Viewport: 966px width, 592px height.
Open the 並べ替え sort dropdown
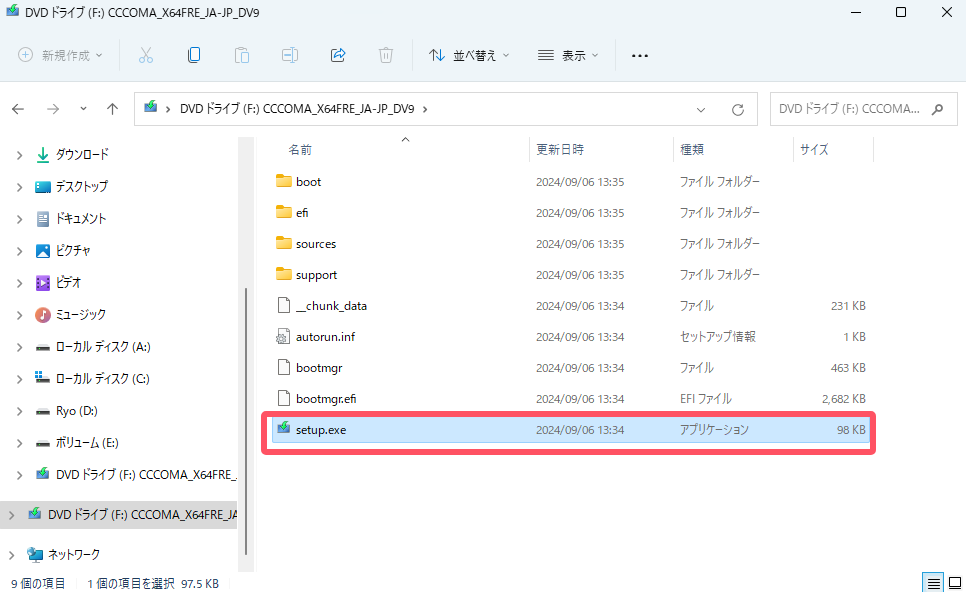coord(469,55)
